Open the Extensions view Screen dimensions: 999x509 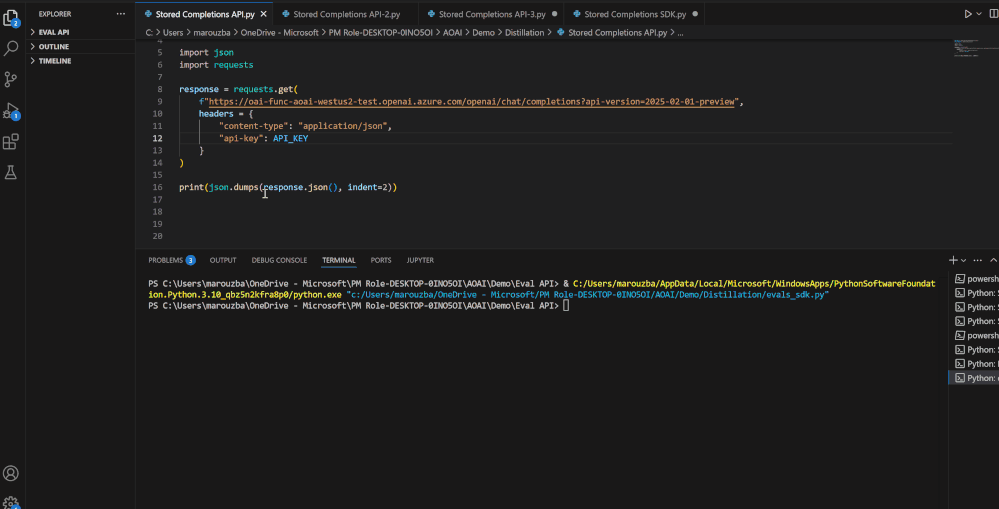click(x=11, y=141)
